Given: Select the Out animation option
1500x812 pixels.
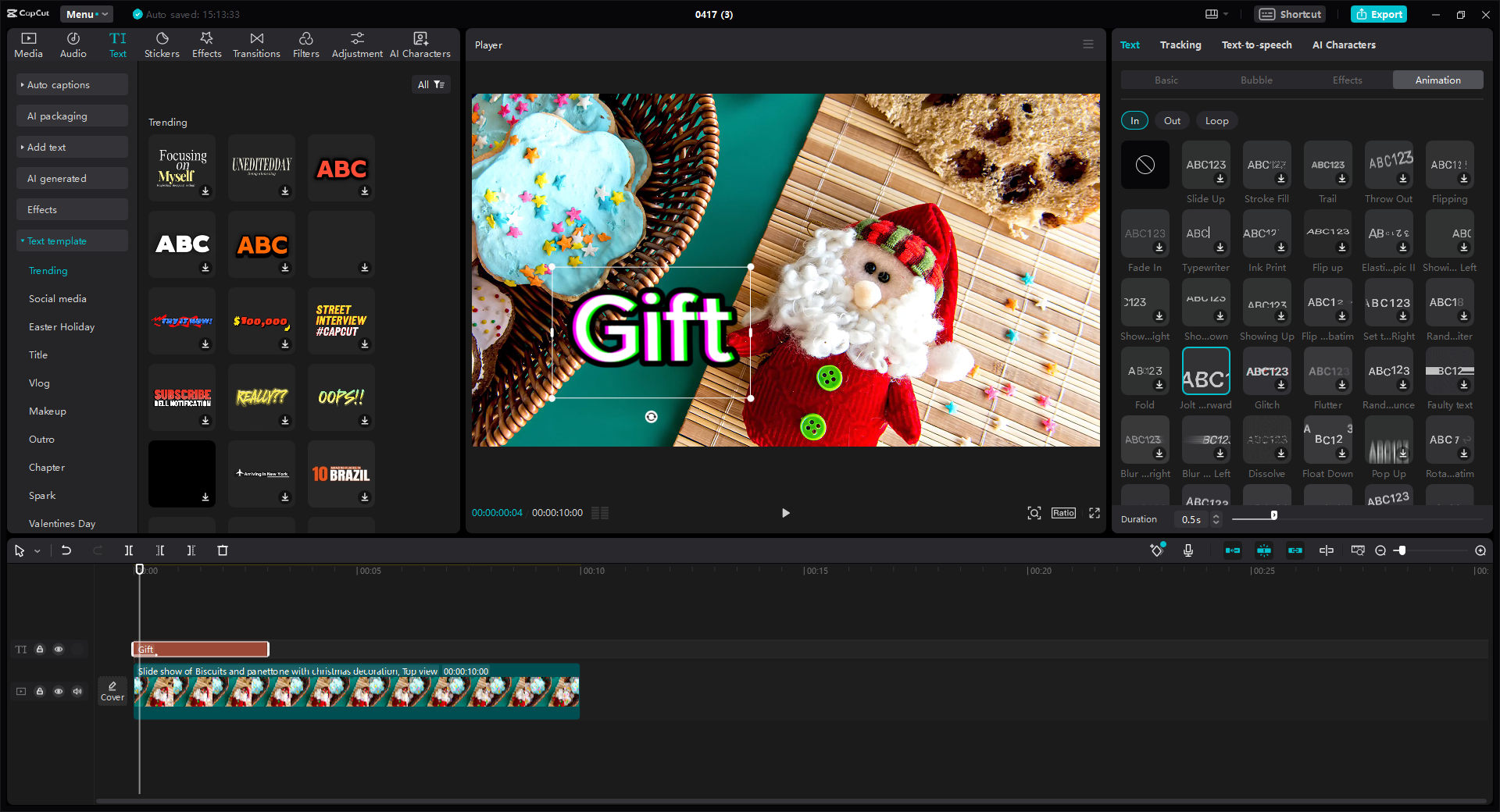Looking at the screenshot, I should (1171, 120).
